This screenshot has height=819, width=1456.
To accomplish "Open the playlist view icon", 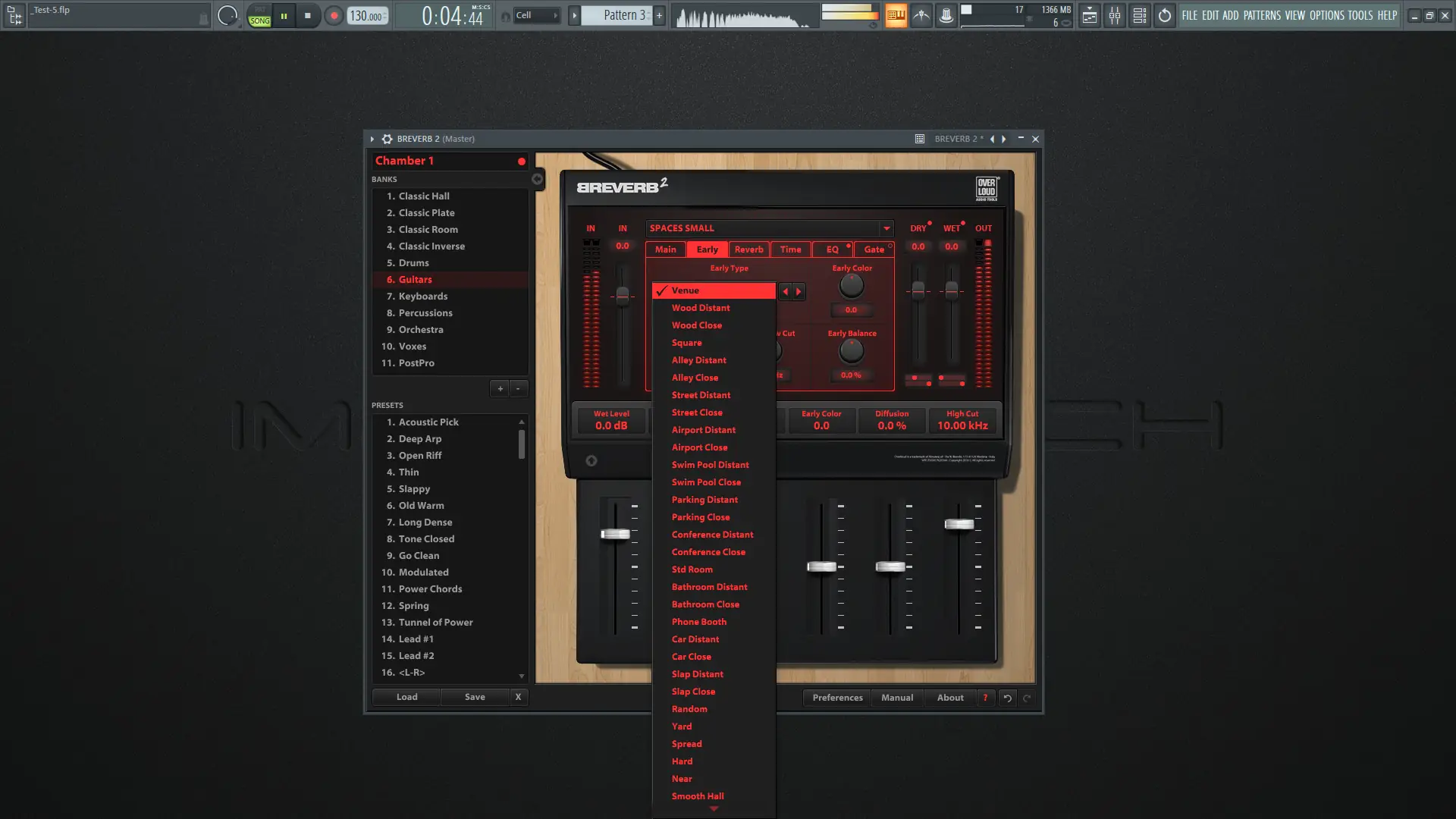I will pos(1089,15).
